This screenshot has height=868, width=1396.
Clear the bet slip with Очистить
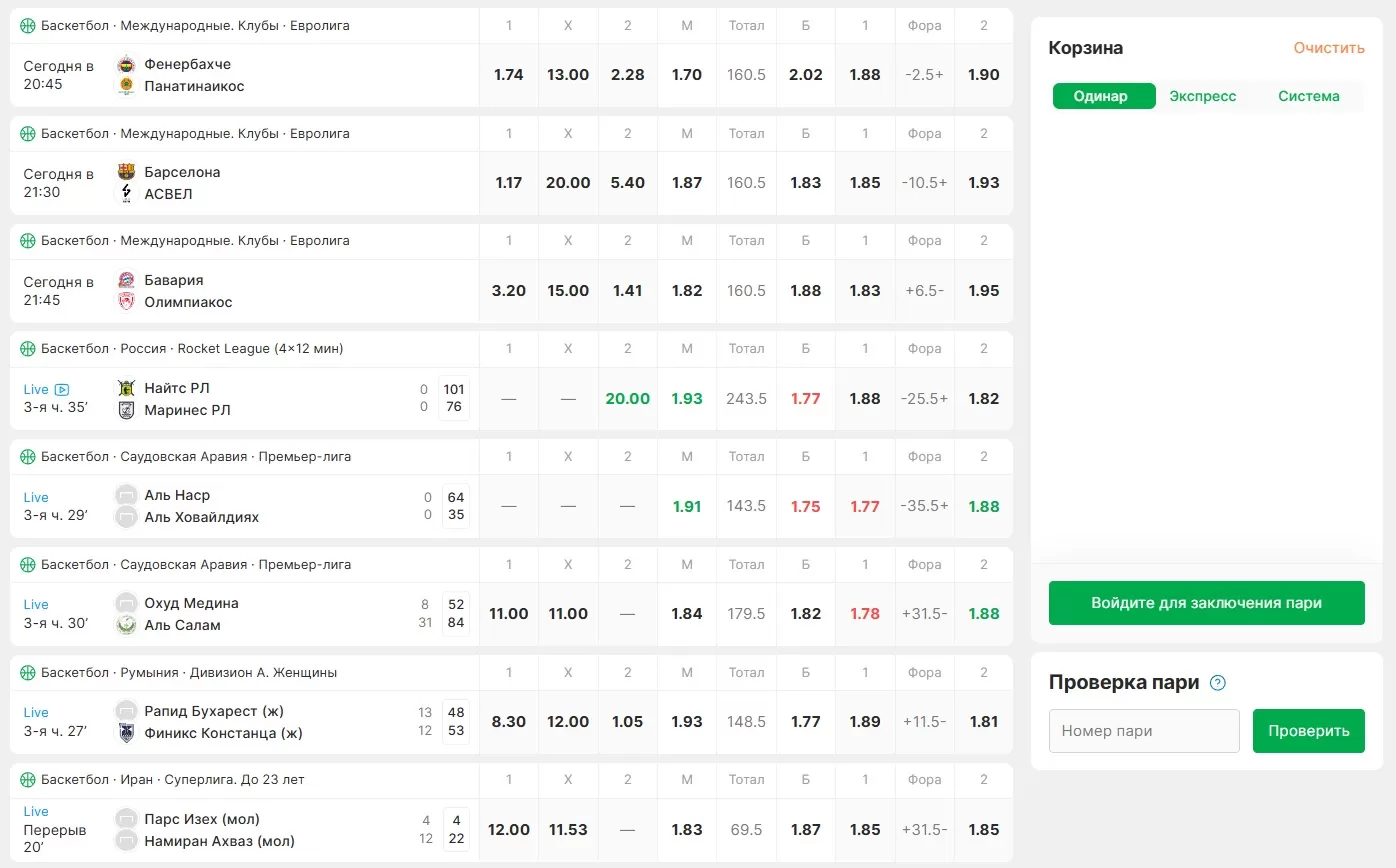tap(1328, 48)
